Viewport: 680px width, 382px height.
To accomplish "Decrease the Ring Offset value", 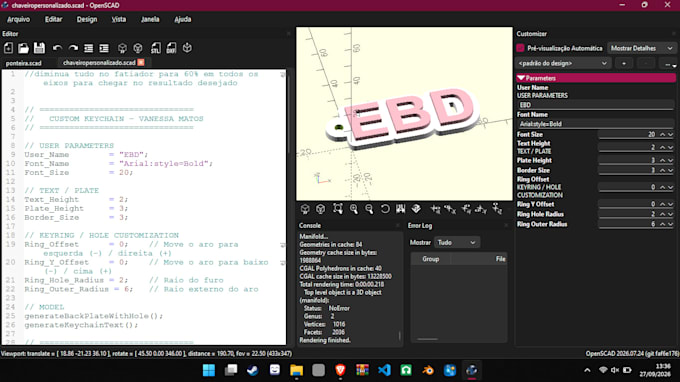I will 670,187.
